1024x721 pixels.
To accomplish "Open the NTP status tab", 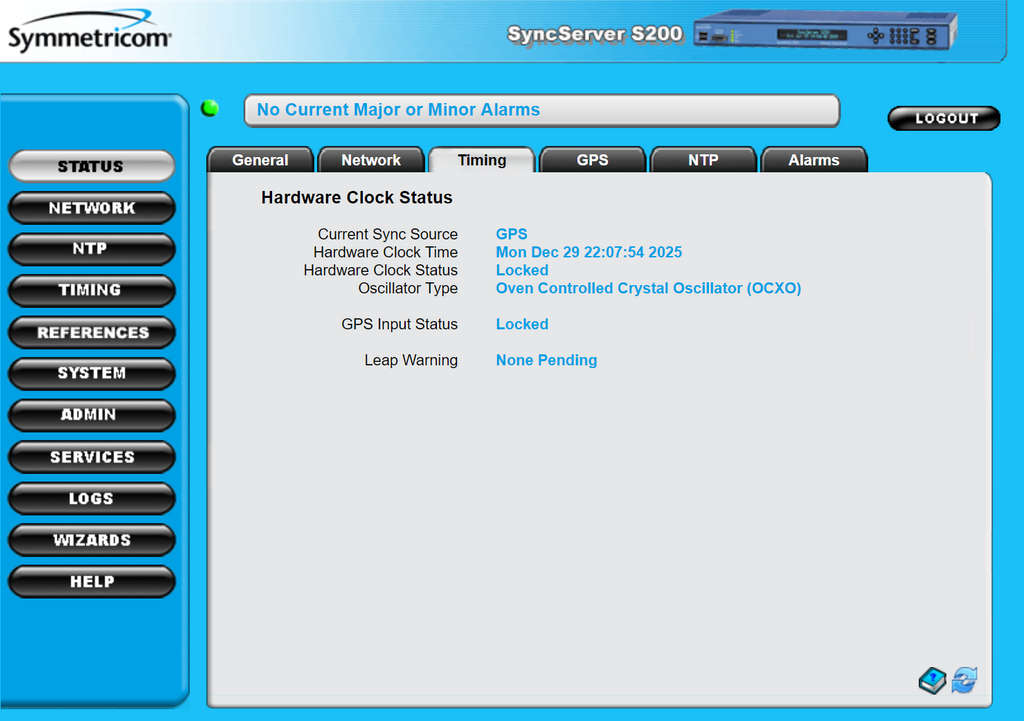I will 703,160.
